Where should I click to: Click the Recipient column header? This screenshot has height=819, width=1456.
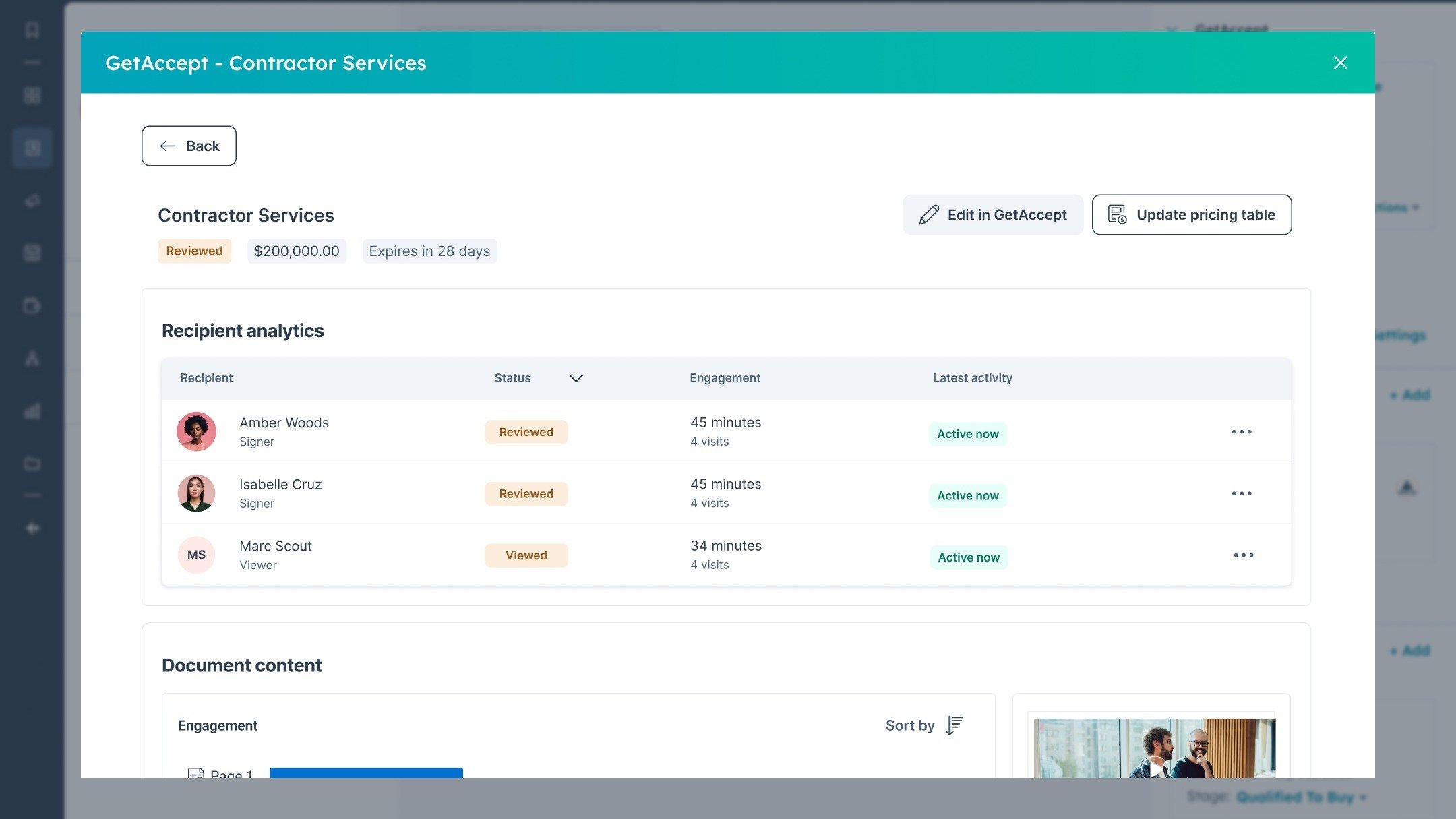pyautogui.click(x=206, y=378)
